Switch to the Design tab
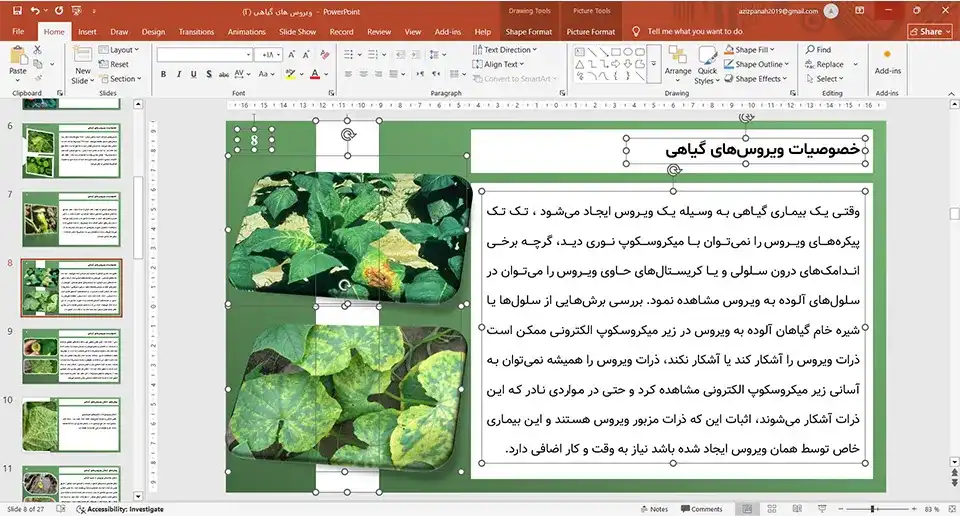Image resolution: width=960 pixels, height=516 pixels. pyautogui.click(x=153, y=31)
